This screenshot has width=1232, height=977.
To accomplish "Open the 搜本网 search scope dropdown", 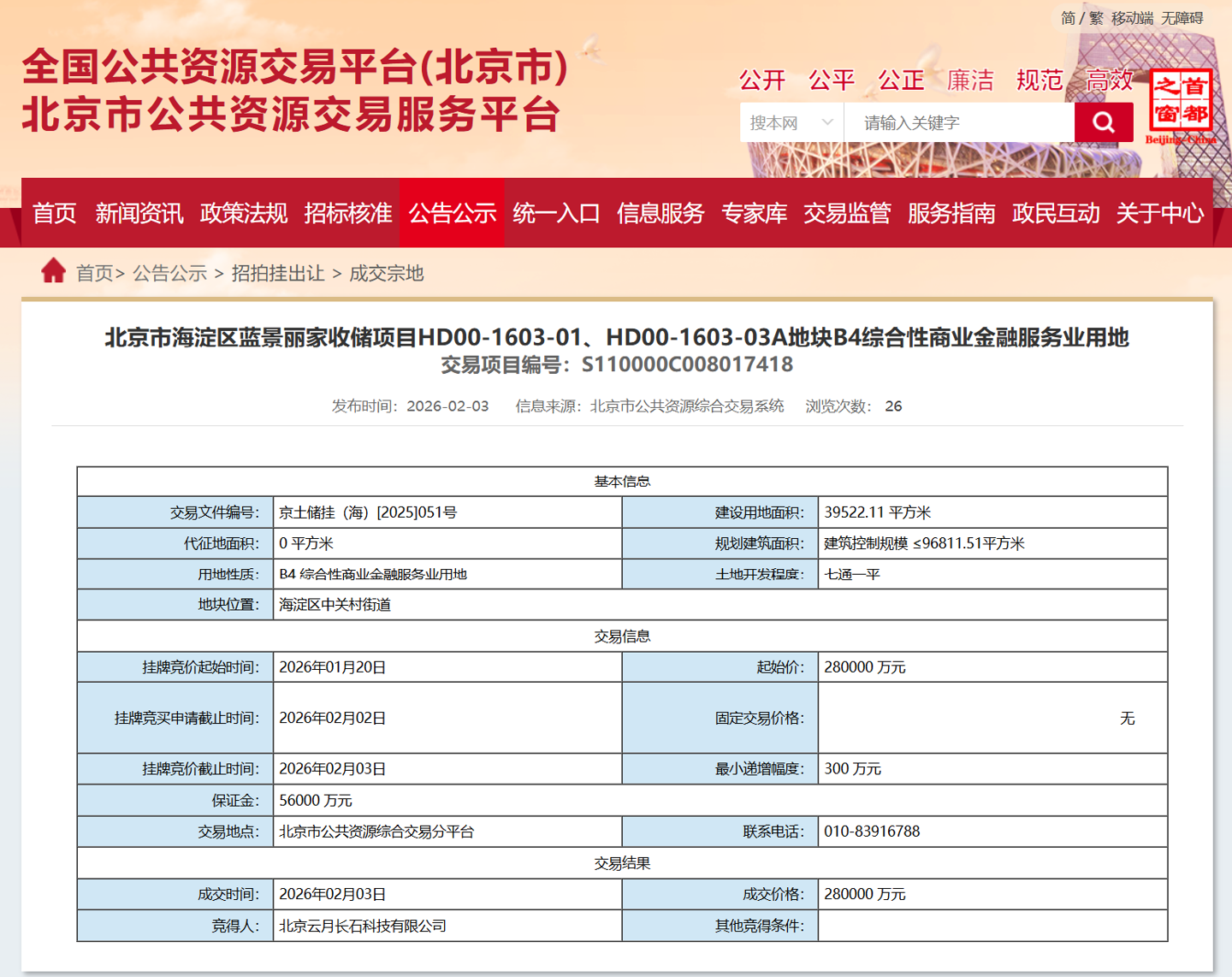I will [791, 122].
